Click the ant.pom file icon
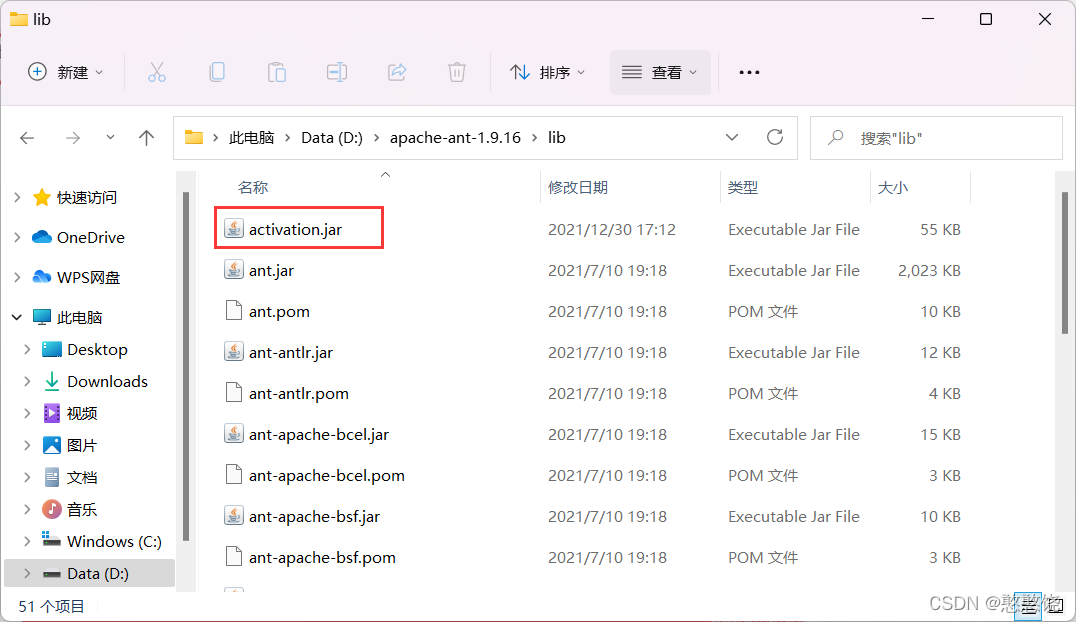1076x622 pixels. (234, 311)
